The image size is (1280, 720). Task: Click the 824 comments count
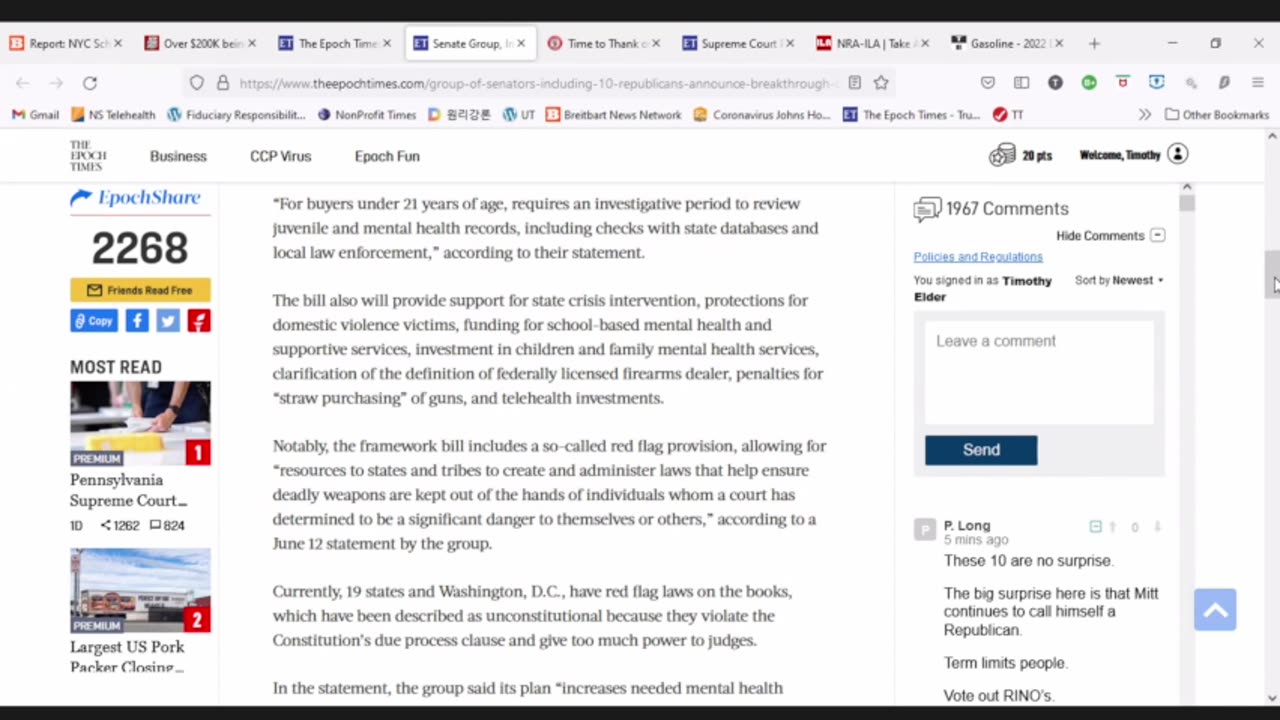[x=167, y=525]
